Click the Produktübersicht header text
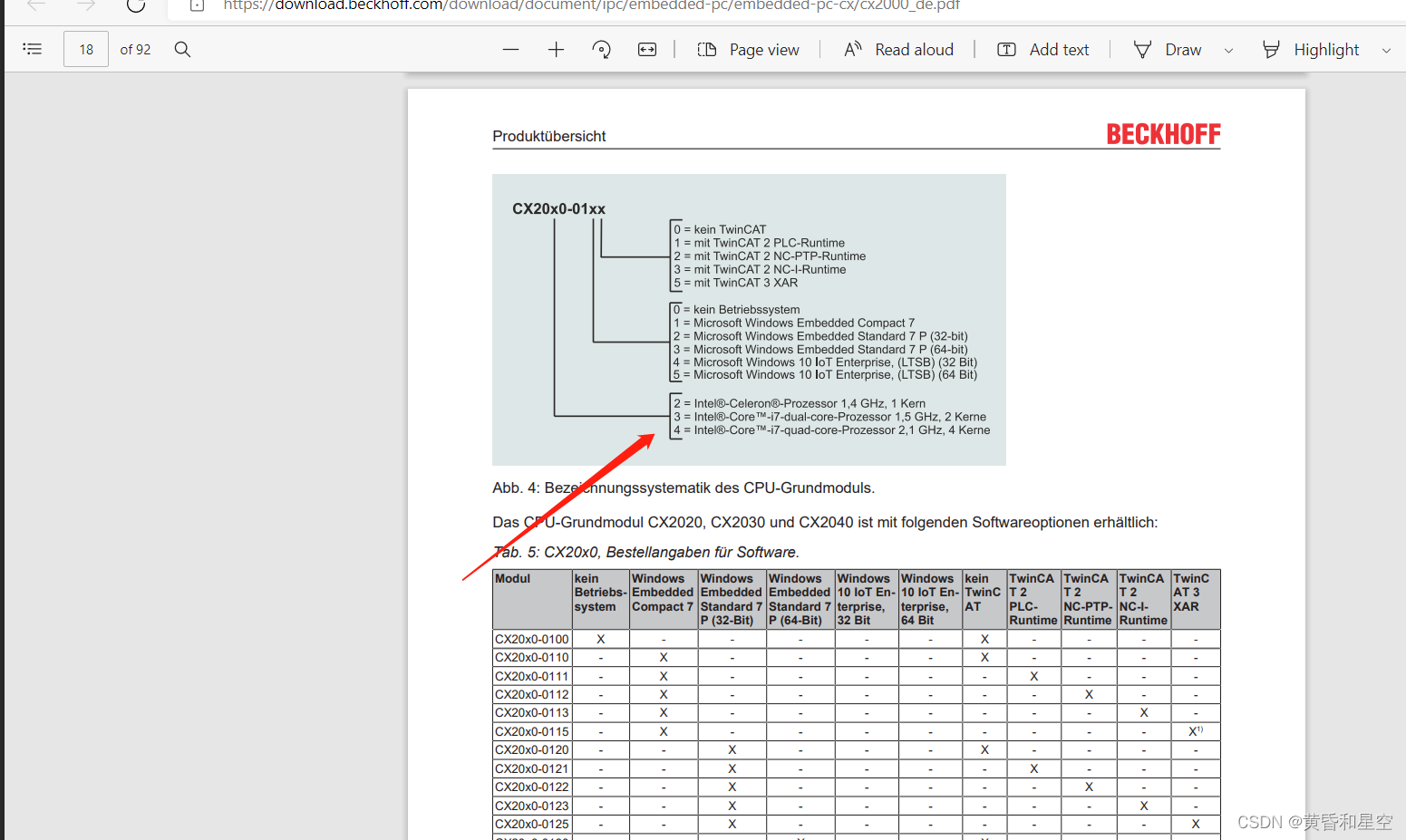 pos(548,136)
